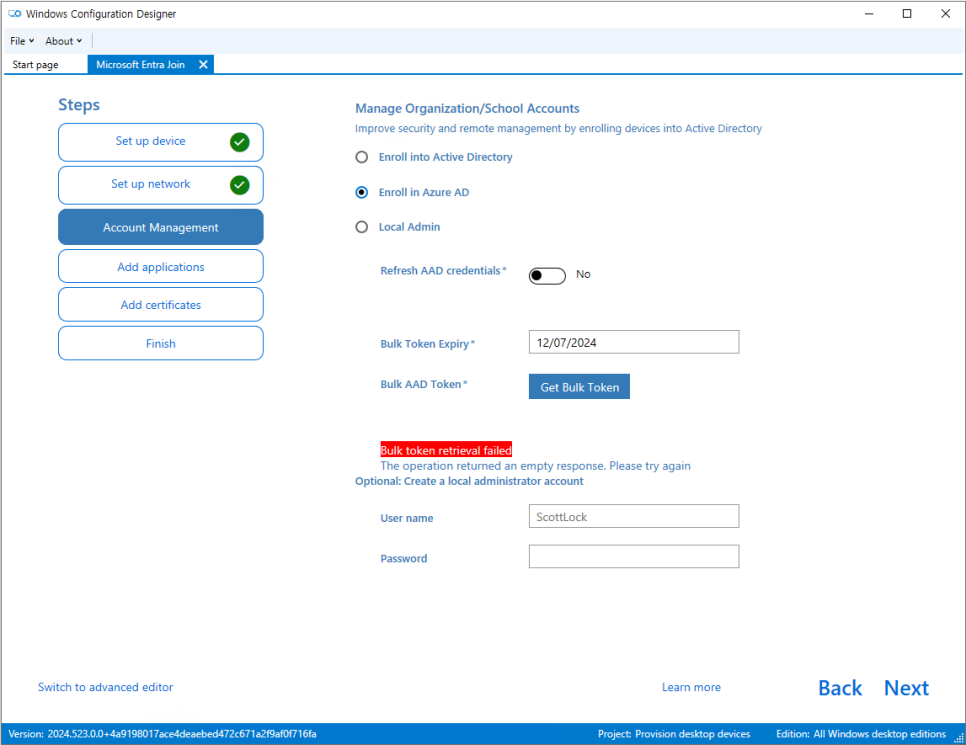The height and width of the screenshot is (745, 966).
Task: Select the Microsoft Entra Join tab
Action: (140, 65)
